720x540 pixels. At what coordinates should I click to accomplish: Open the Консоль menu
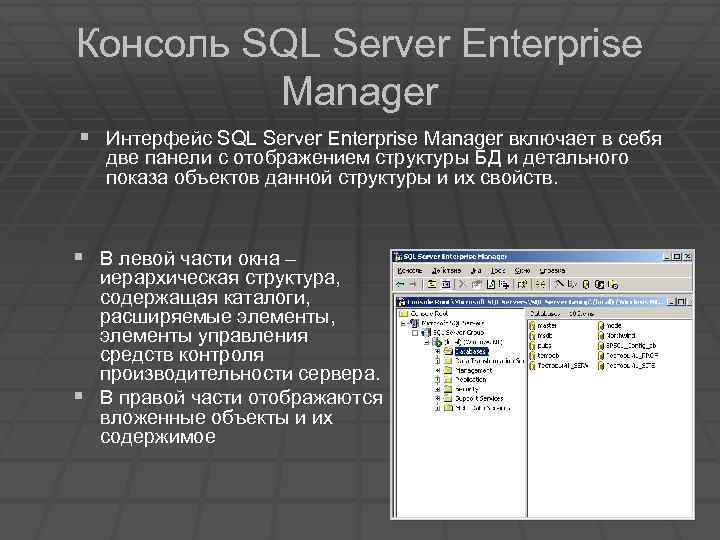point(410,270)
